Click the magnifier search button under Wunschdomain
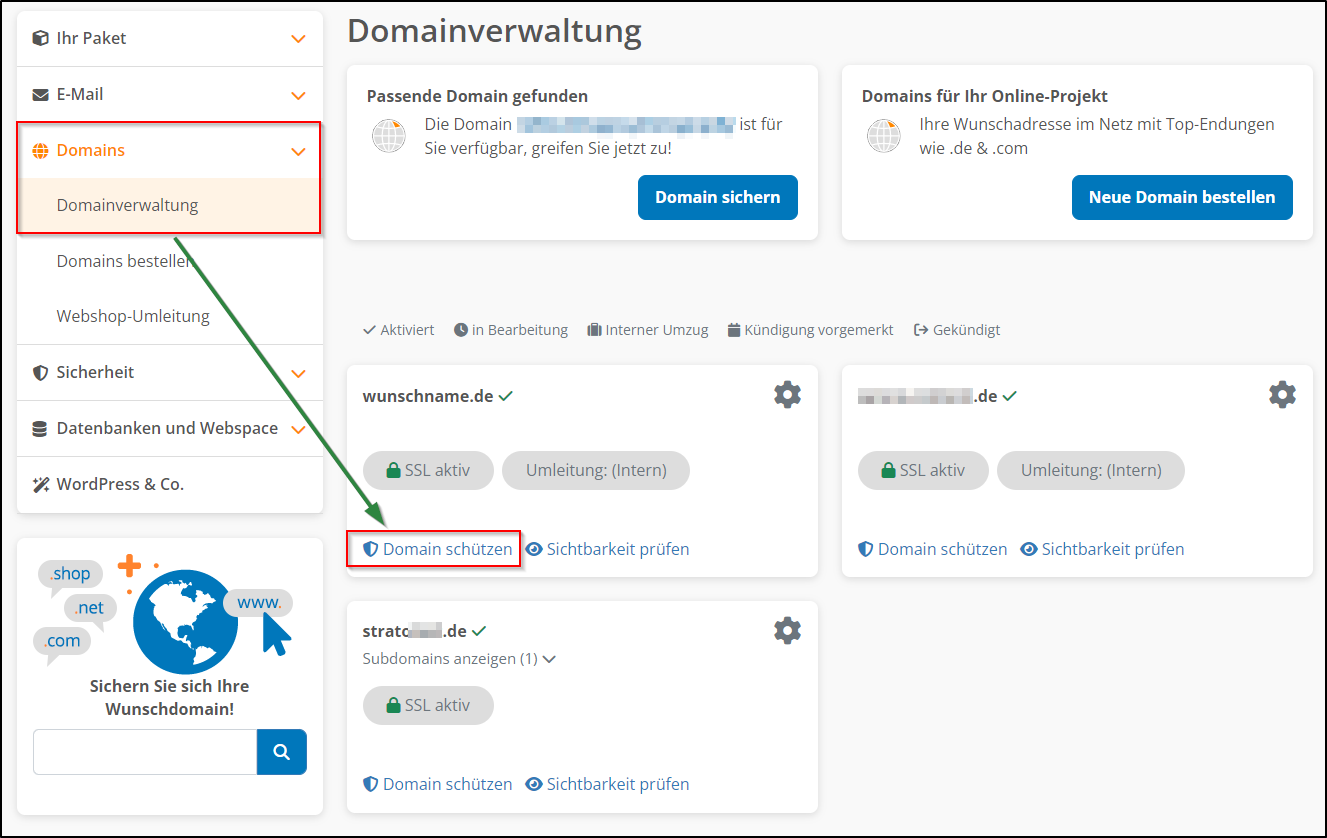The image size is (1327, 838). click(281, 751)
